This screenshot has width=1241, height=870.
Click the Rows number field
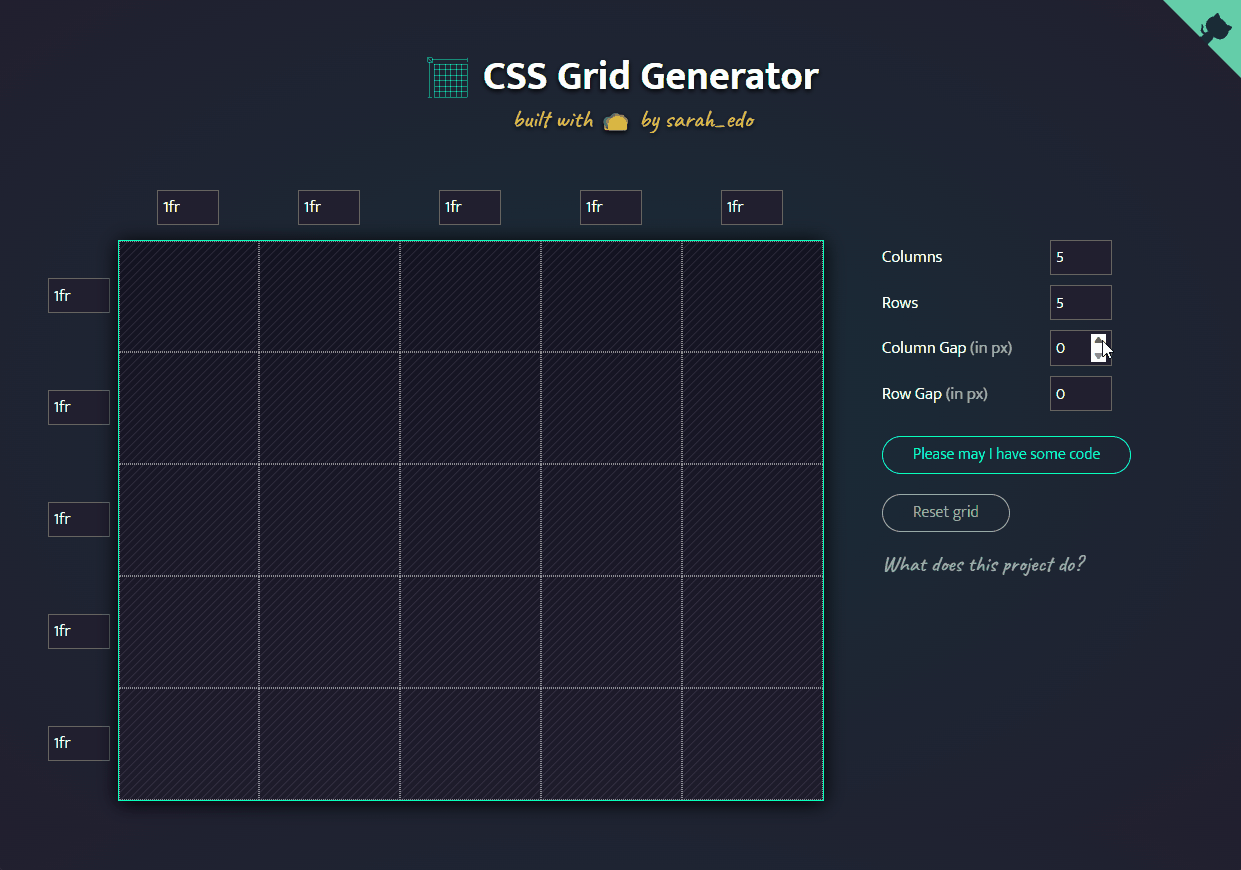pyautogui.click(x=1079, y=303)
